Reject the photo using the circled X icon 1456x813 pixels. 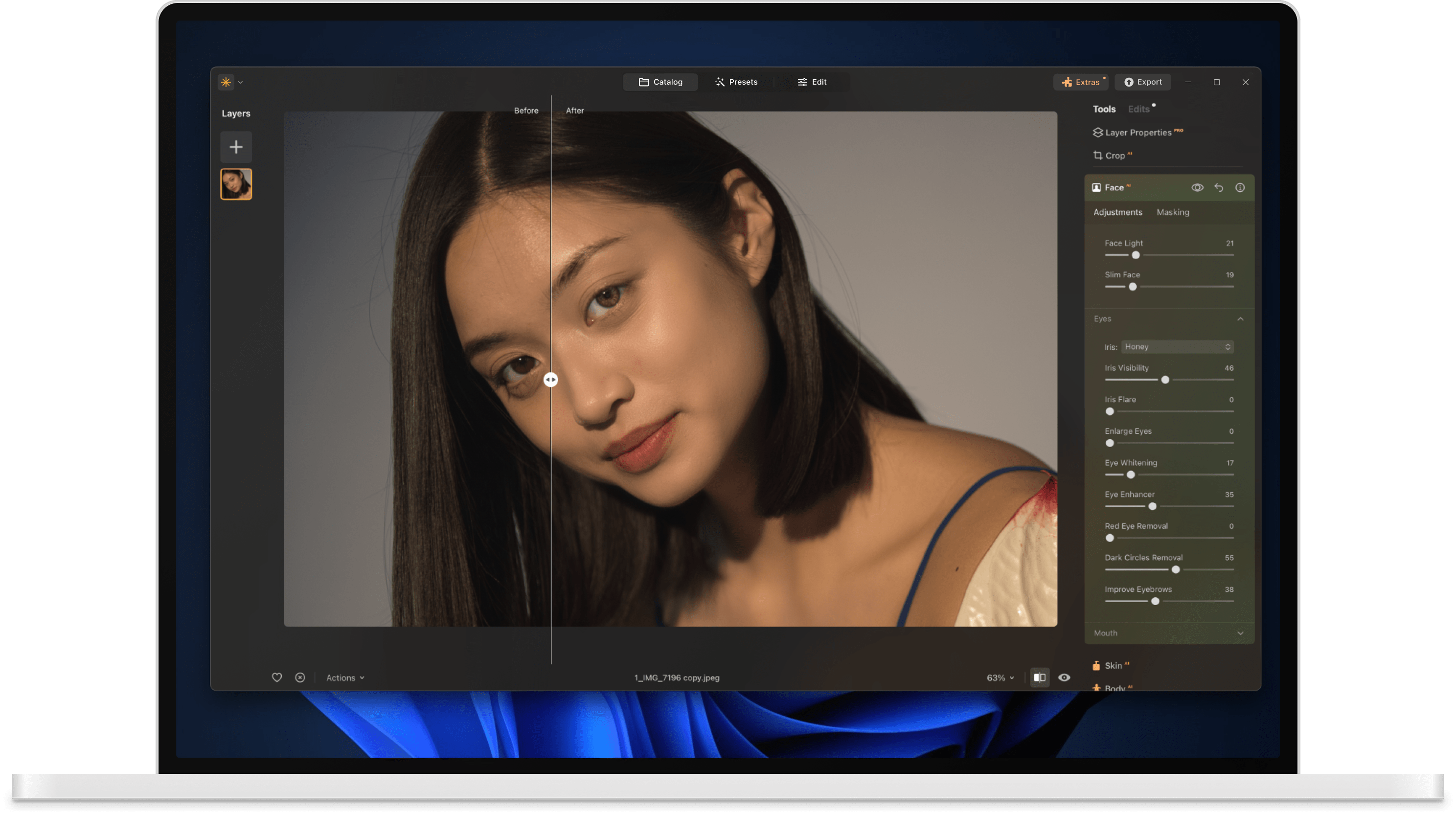coord(300,677)
